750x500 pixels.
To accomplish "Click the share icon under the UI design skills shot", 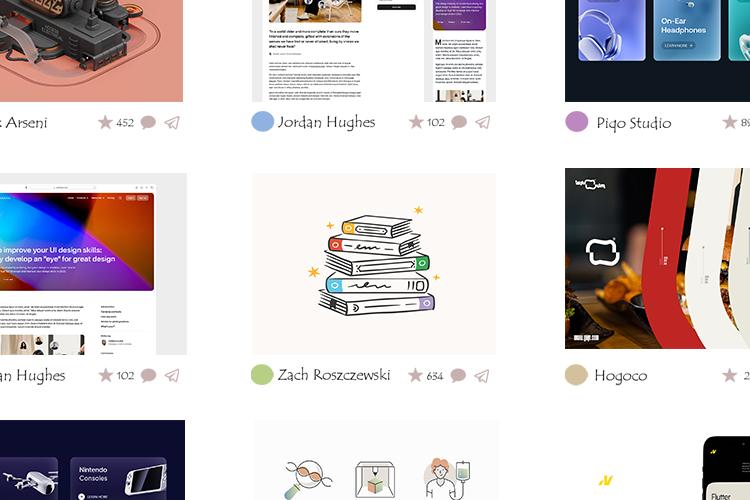I will tap(172, 376).
